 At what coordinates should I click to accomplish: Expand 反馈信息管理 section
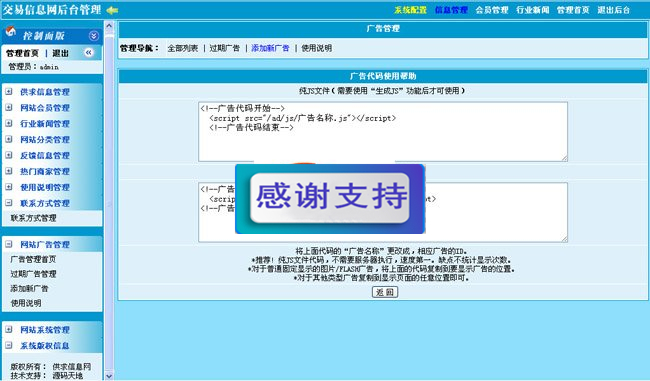click(9, 155)
